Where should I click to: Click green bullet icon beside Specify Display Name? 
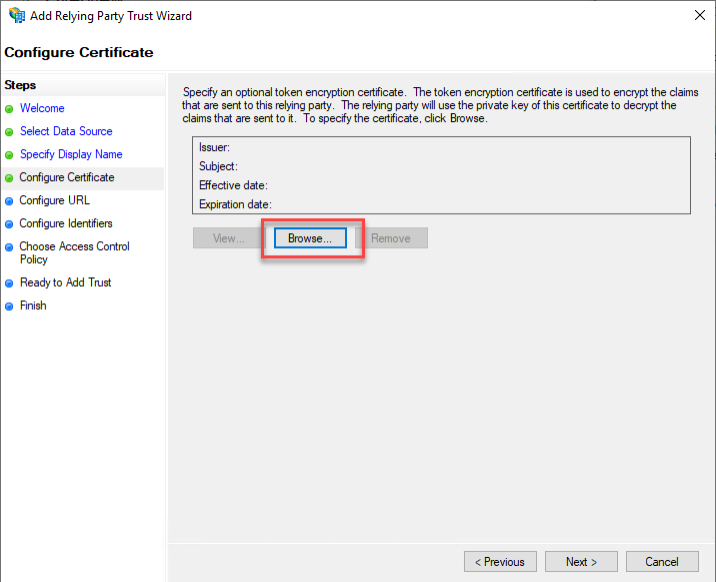click(x=9, y=155)
